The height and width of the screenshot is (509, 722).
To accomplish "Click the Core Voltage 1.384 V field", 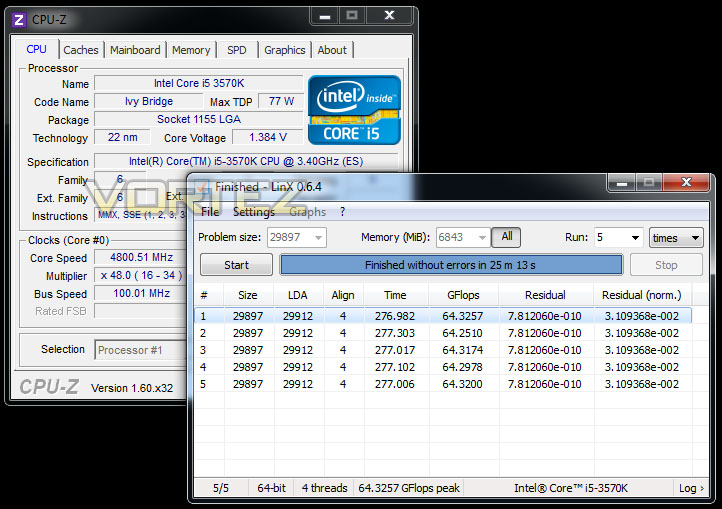I will (x=268, y=137).
